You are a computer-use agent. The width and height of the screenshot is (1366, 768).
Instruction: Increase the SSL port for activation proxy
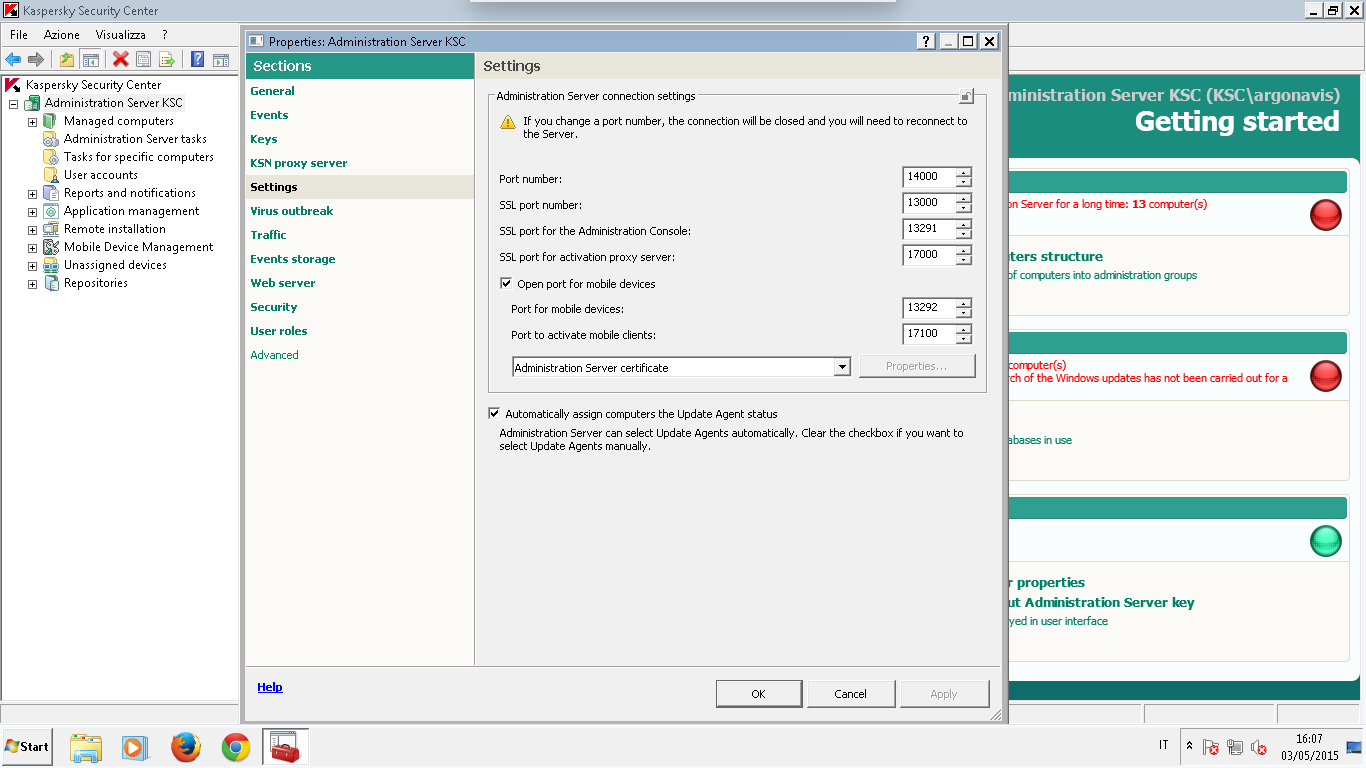(x=964, y=250)
